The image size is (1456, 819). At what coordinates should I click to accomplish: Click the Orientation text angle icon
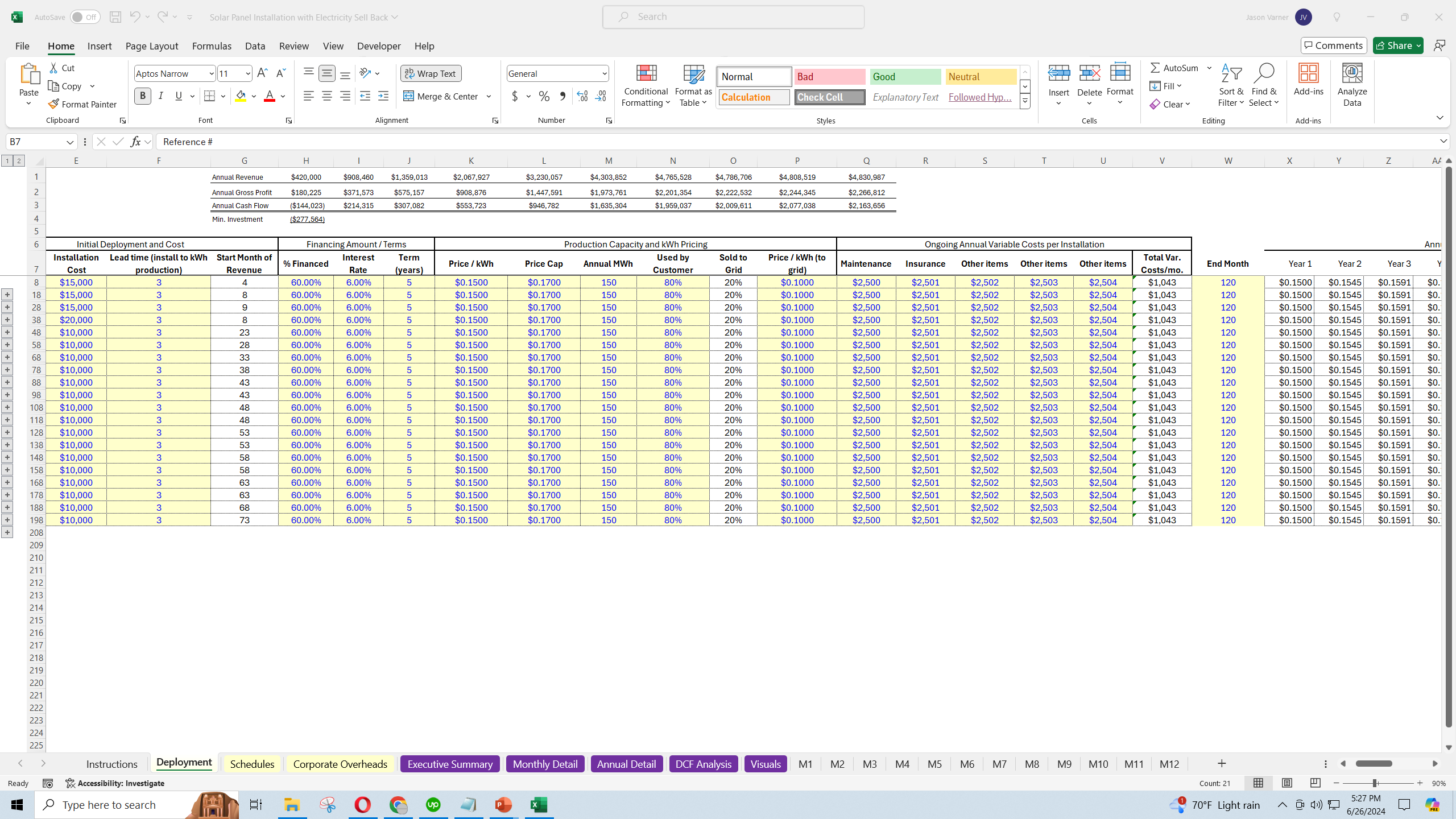366,73
